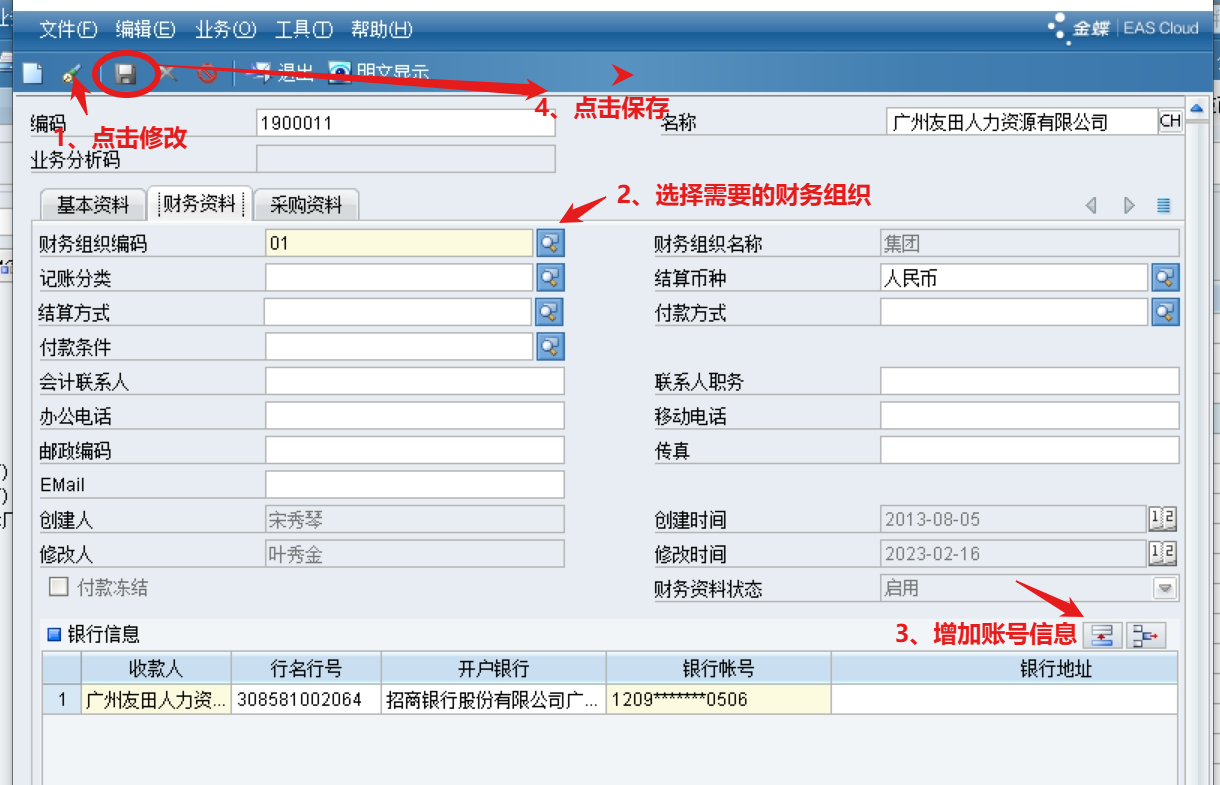Open lookup for 财务组织编码 field
This screenshot has width=1220, height=785.
point(550,243)
